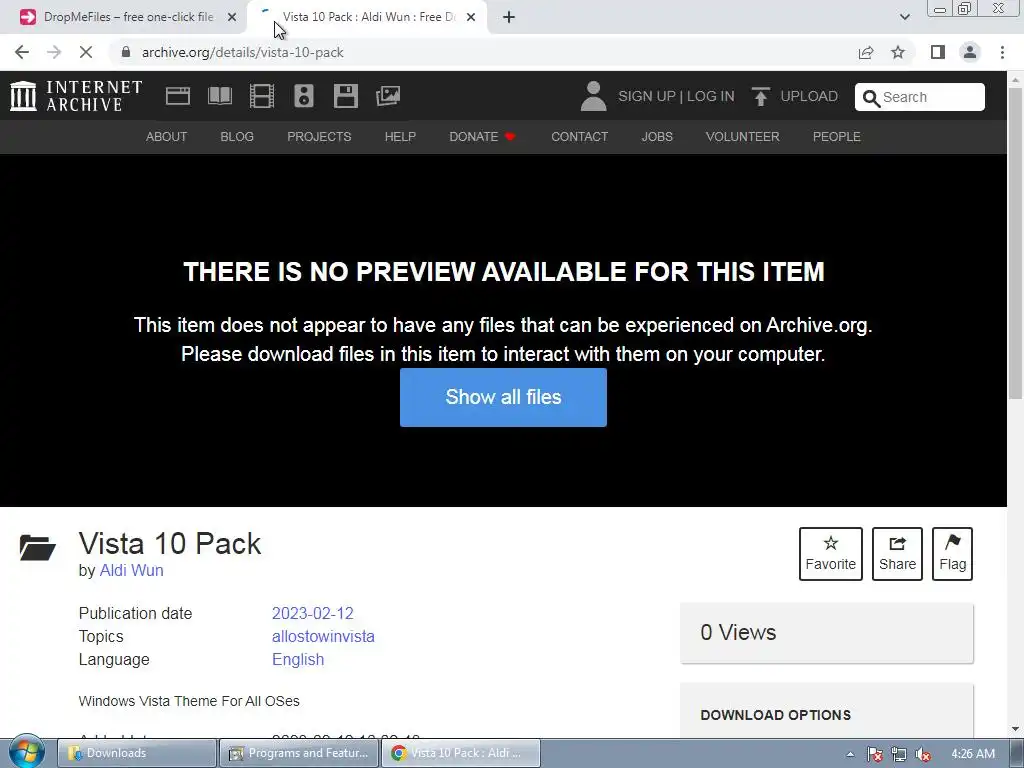Image resolution: width=1024 pixels, height=768 pixels.
Task: Click the upload arrow icon
Action: (x=760, y=97)
